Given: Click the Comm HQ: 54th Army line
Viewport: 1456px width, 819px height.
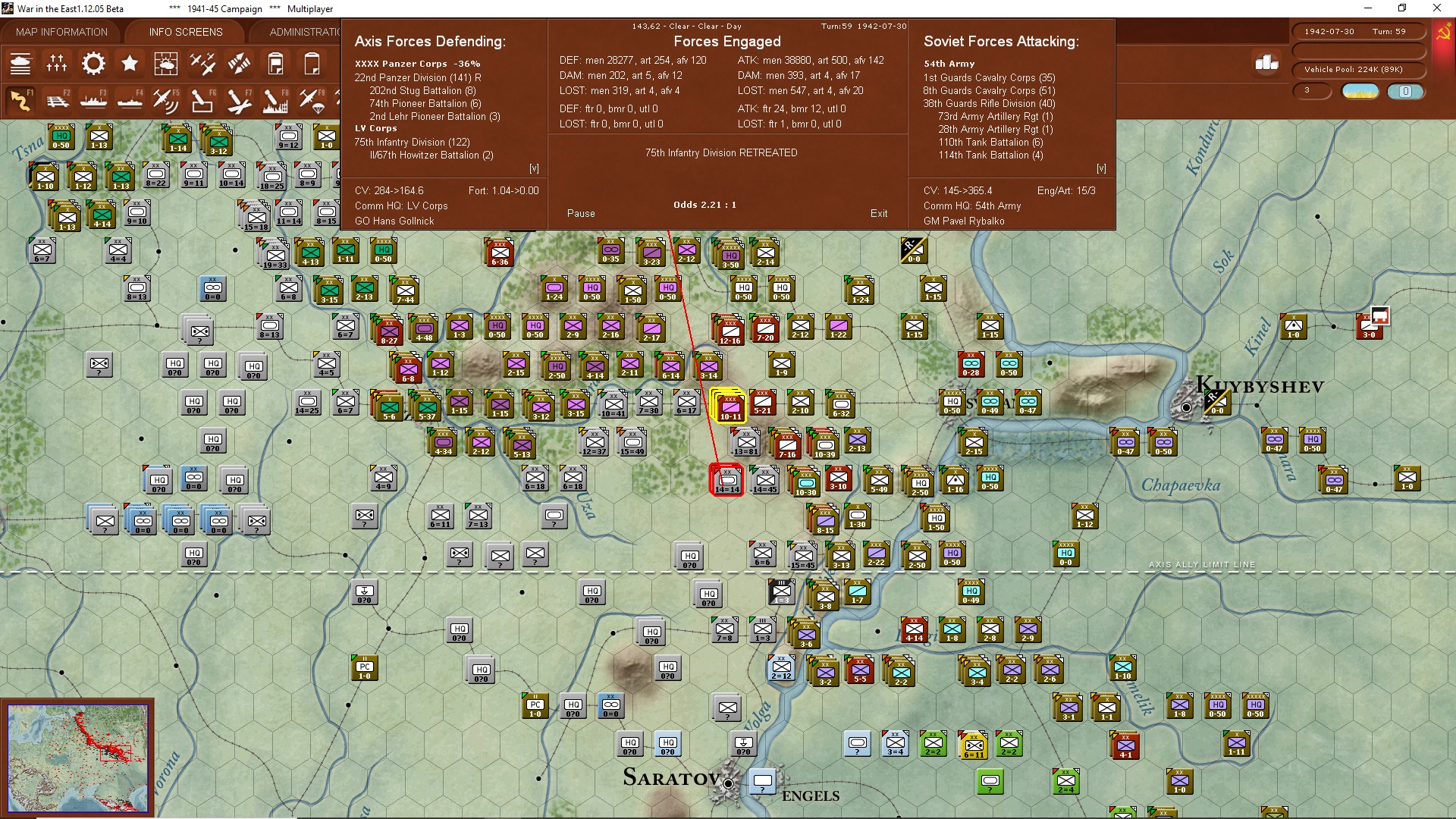Looking at the screenshot, I should point(972,206).
